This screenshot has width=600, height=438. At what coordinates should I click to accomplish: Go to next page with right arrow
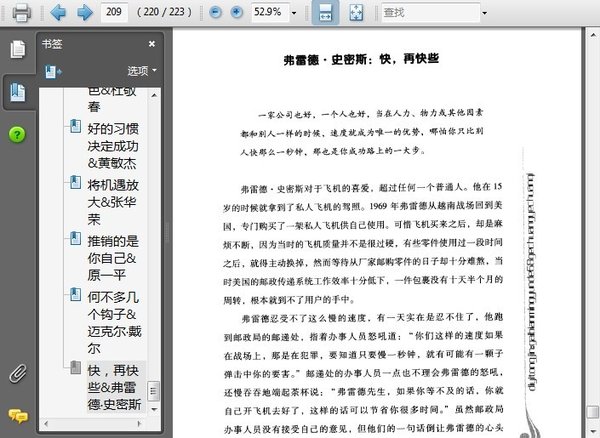85,12
